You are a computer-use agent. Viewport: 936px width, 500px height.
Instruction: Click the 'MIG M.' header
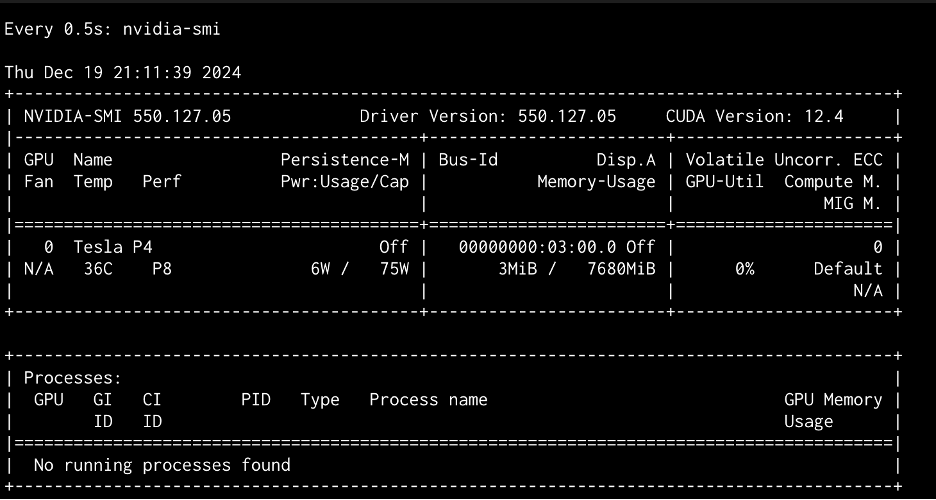coord(852,203)
